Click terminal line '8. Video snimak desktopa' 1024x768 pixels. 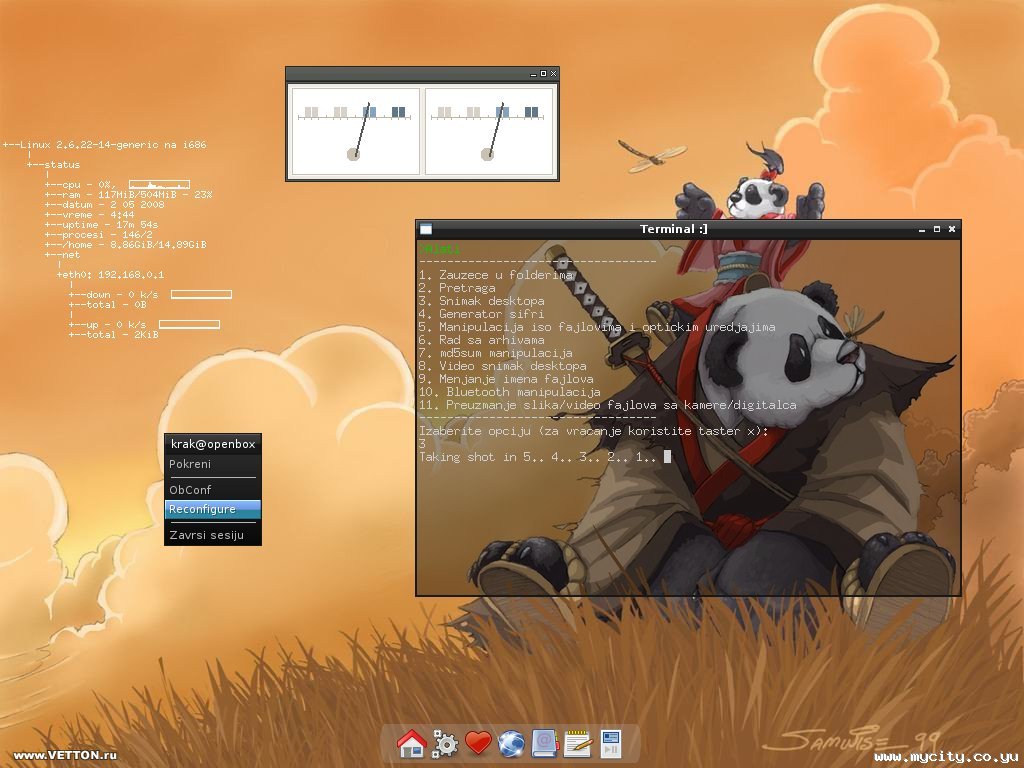pyautogui.click(x=503, y=366)
